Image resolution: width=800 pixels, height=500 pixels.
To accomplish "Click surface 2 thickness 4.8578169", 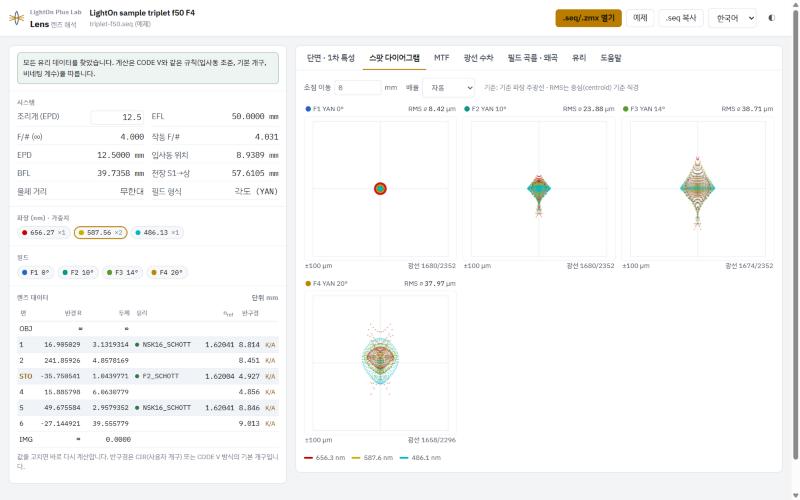I will pos(110,361).
